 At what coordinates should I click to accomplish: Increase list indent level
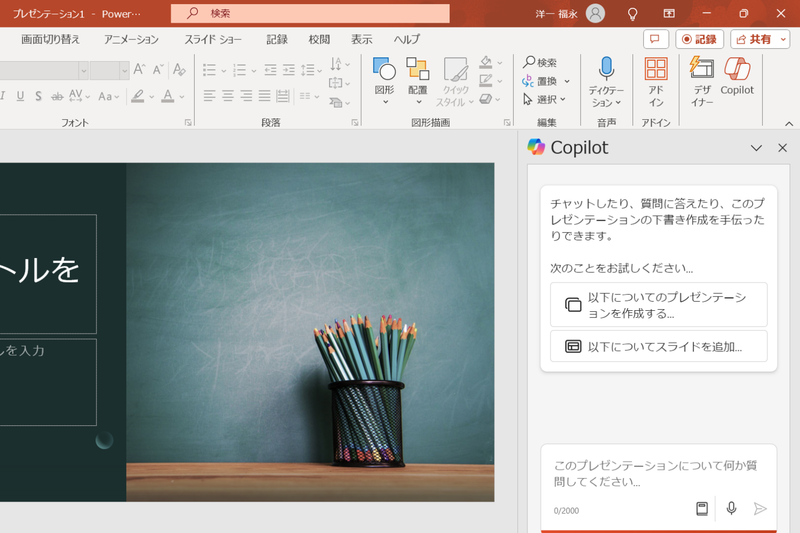click(x=289, y=70)
